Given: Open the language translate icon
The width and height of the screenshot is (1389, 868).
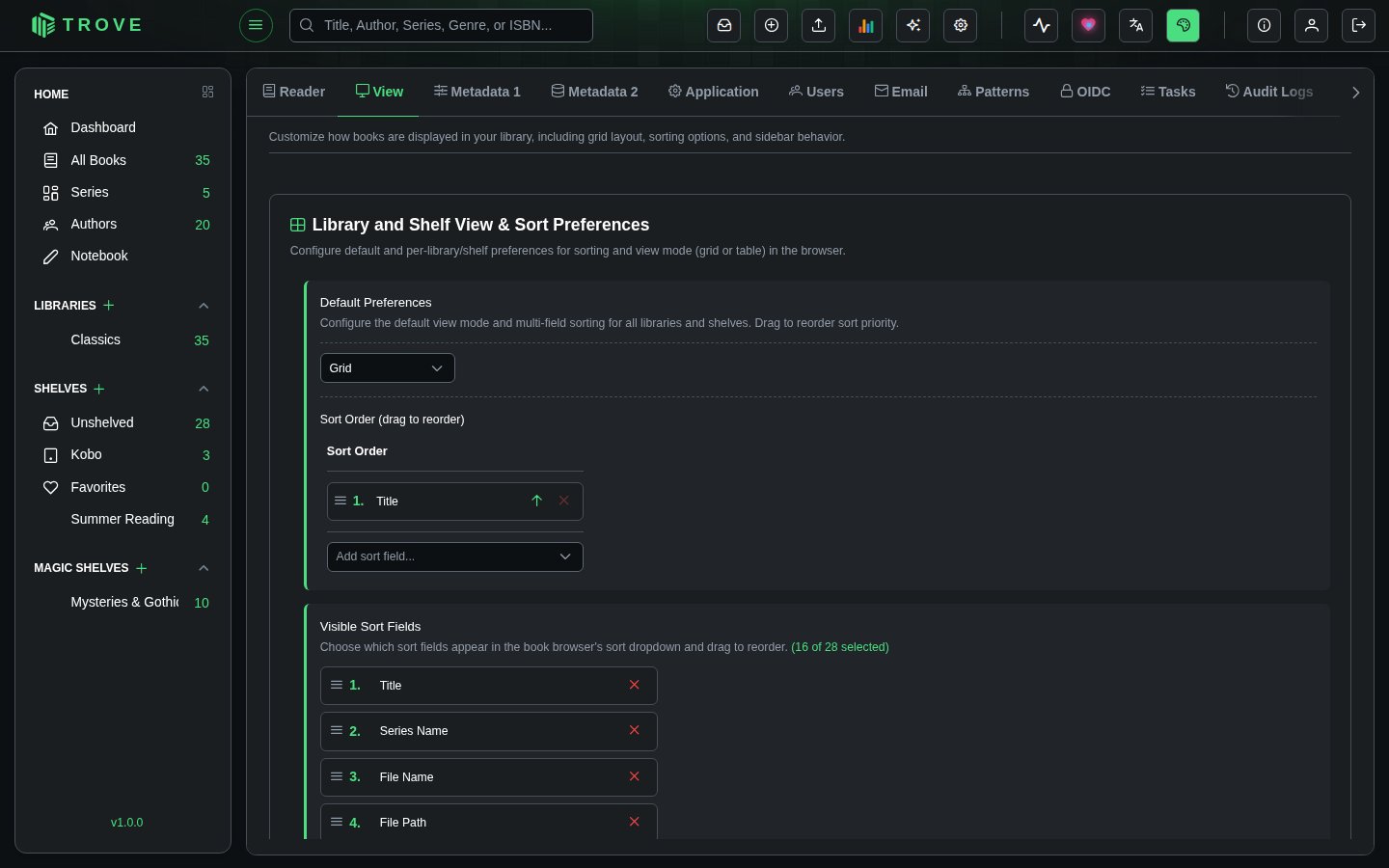Looking at the screenshot, I should point(1136,25).
